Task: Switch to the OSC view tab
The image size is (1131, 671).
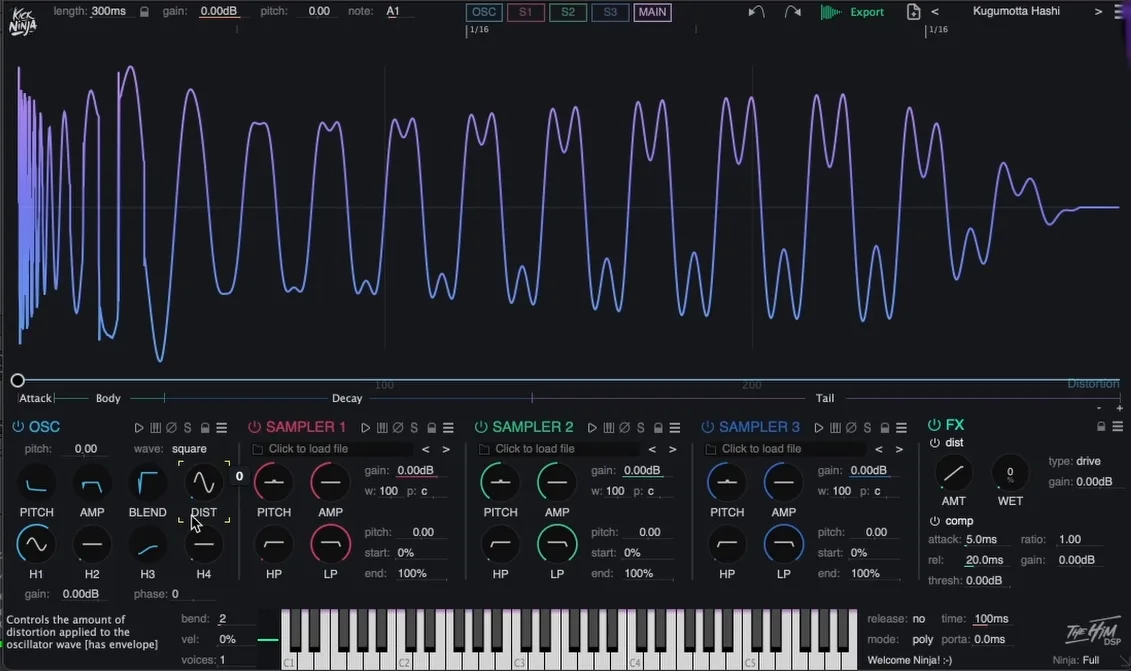Action: pos(484,12)
